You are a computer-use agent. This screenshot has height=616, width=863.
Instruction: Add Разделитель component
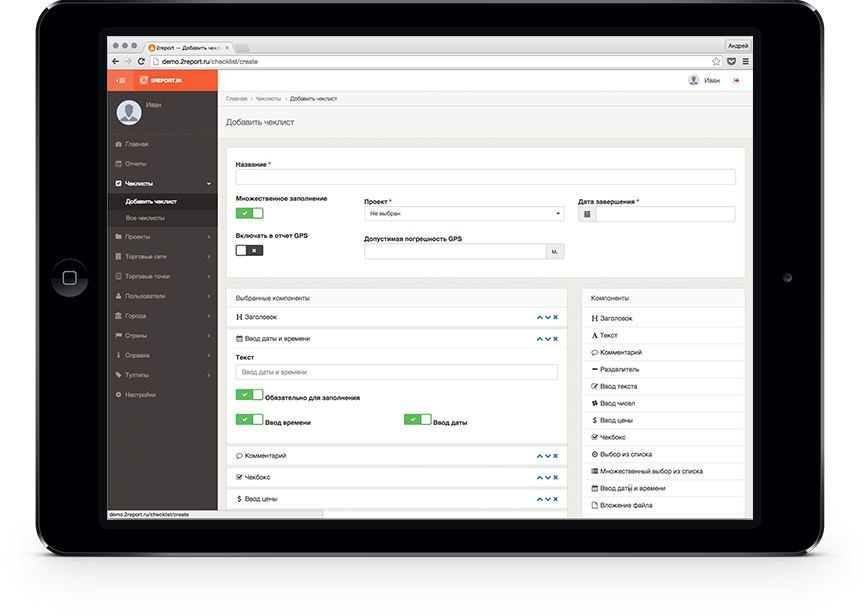click(x=663, y=369)
